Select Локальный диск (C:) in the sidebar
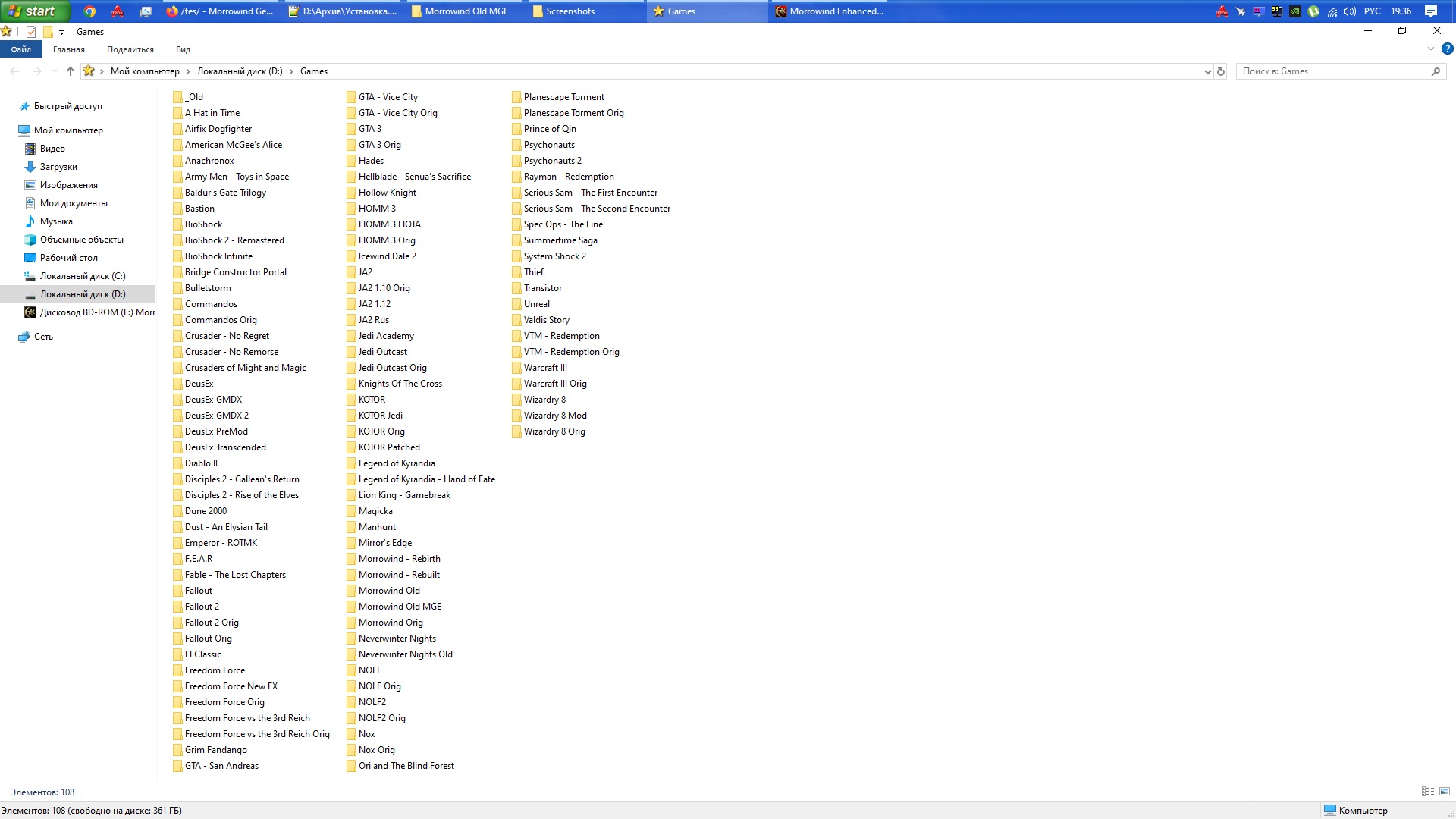 (x=83, y=276)
